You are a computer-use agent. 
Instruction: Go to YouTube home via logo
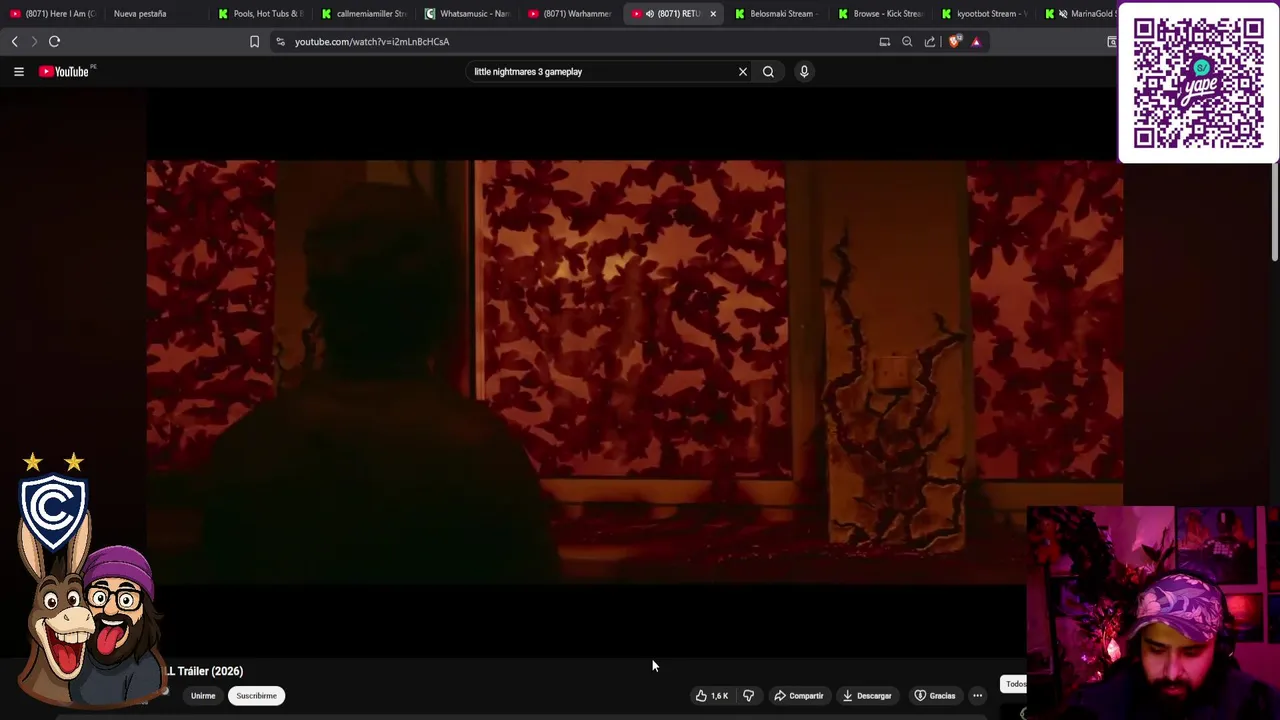(x=66, y=71)
